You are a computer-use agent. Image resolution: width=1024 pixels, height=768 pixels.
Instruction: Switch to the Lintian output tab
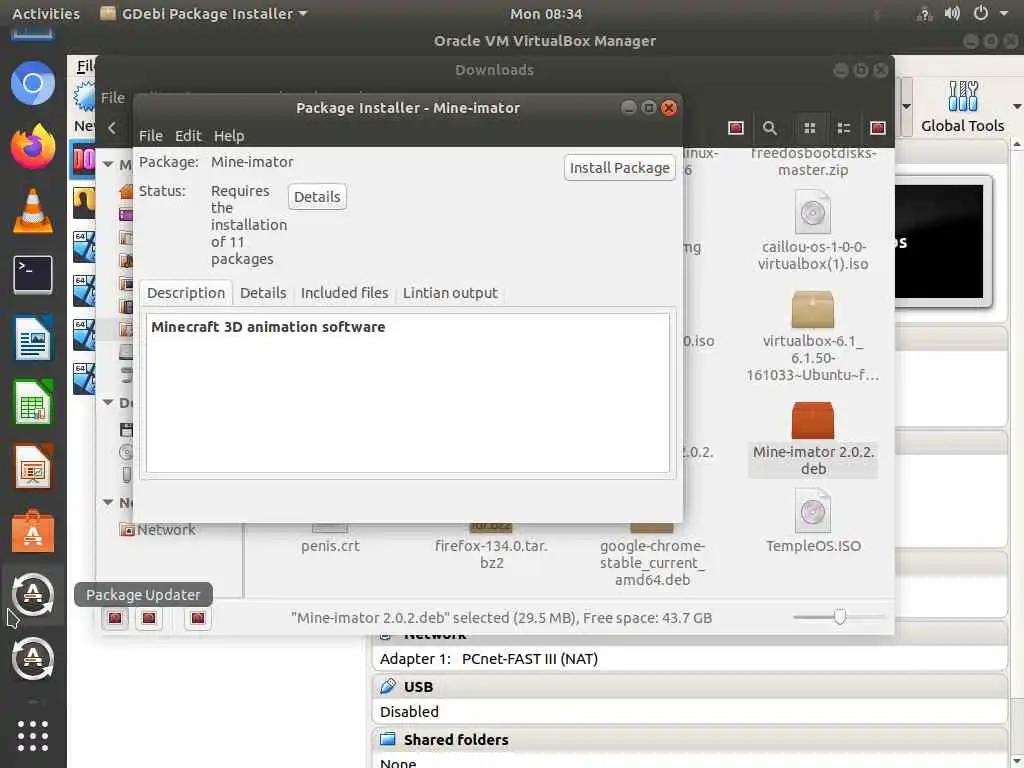(450, 293)
